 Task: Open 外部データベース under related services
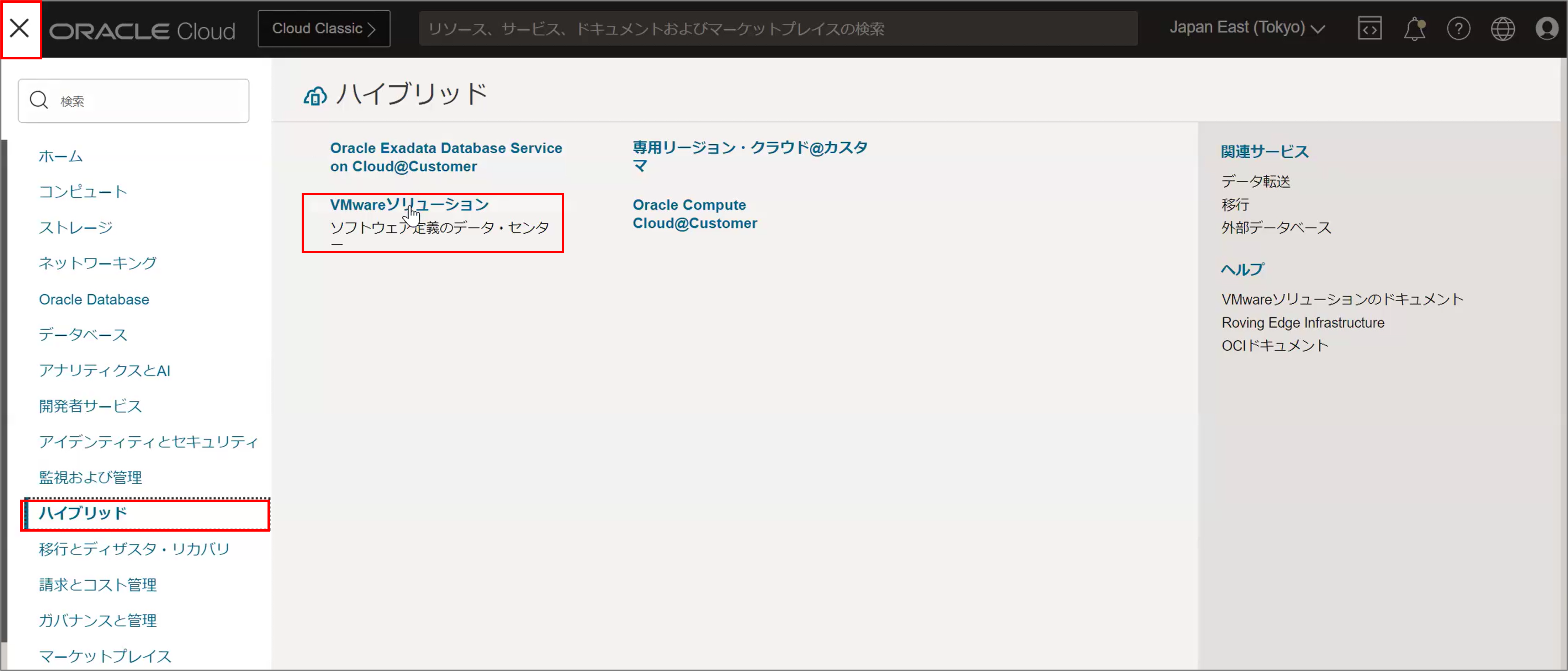(x=1276, y=228)
